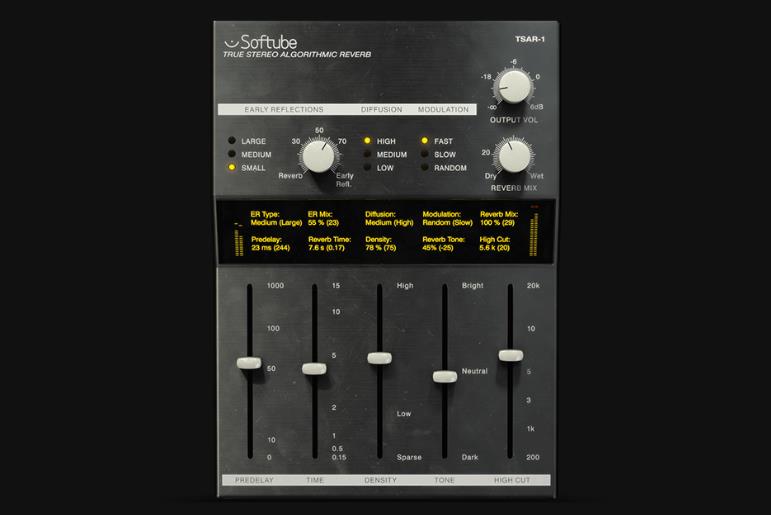
Task: Click the Time slider handle
Action: [314, 368]
